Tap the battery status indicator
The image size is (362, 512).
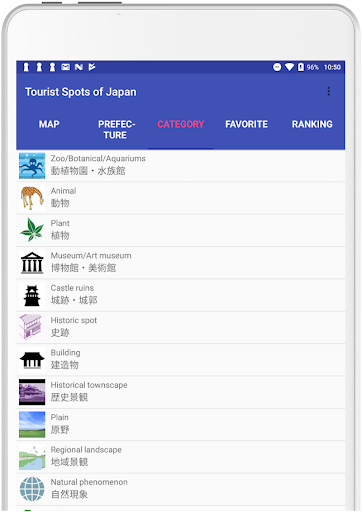click(x=301, y=67)
